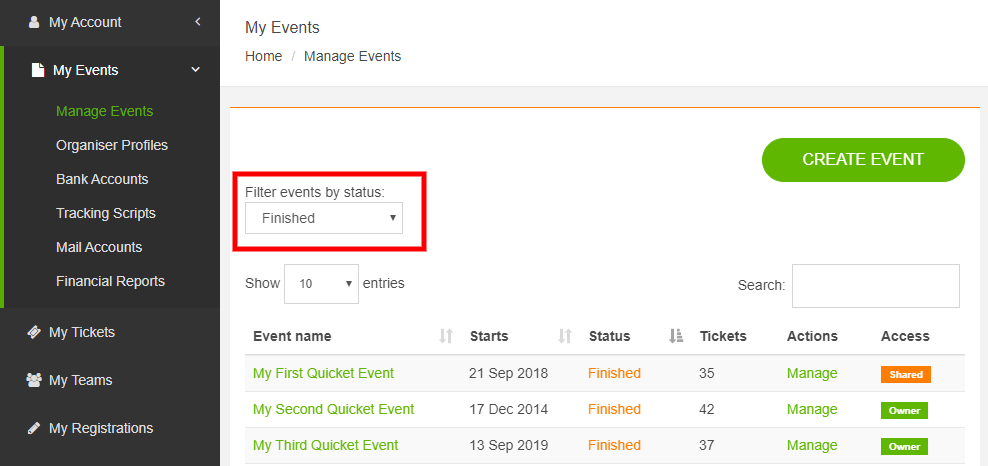The width and height of the screenshot is (988, 466).
Task: Open the Filter events by status dropdown
Action: [324, 218]
